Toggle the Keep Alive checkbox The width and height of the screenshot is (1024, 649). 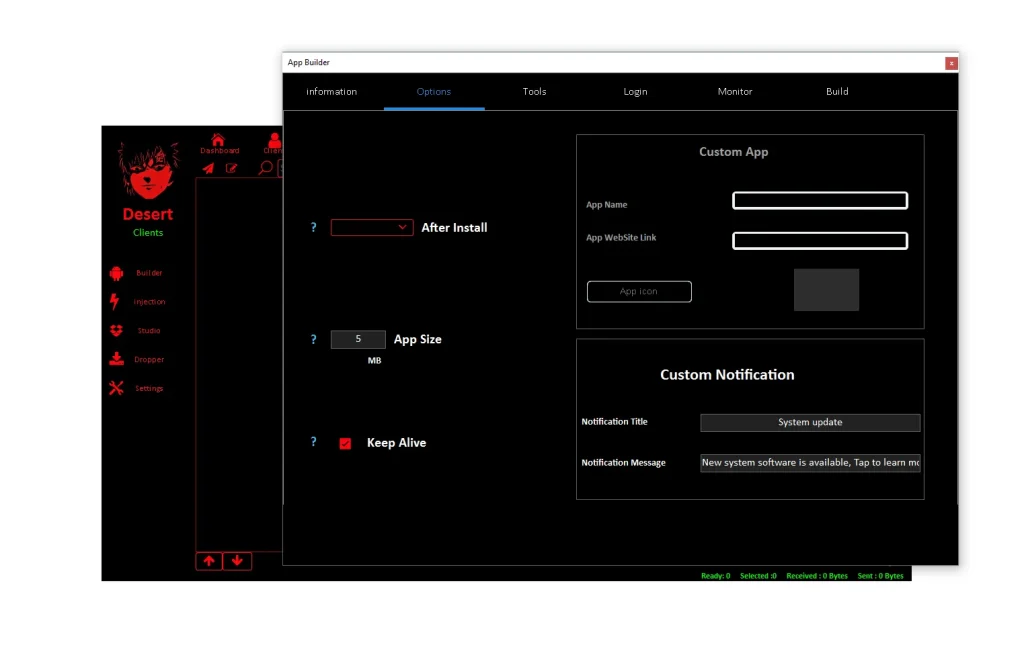tap(345, 443)
